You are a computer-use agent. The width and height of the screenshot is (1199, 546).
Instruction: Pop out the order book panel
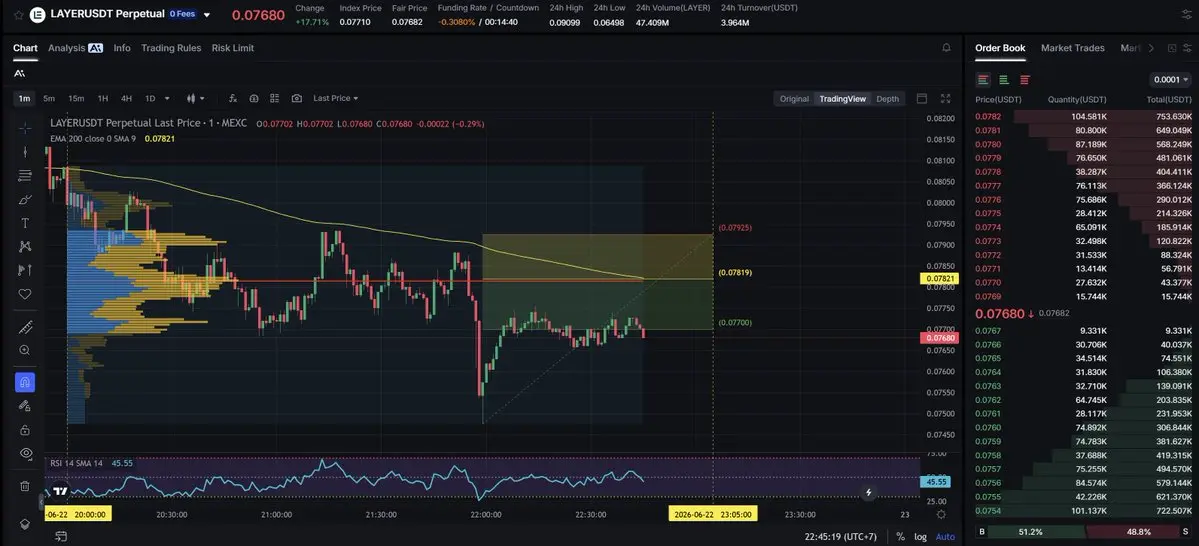pyautogui.click(x=1172, y=48)
